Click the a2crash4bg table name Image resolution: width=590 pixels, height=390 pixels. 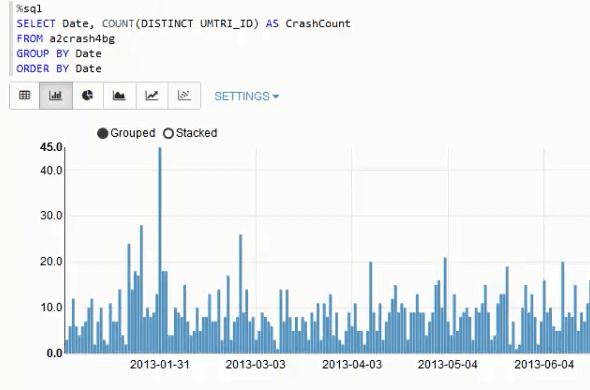[x=82, y=38]
